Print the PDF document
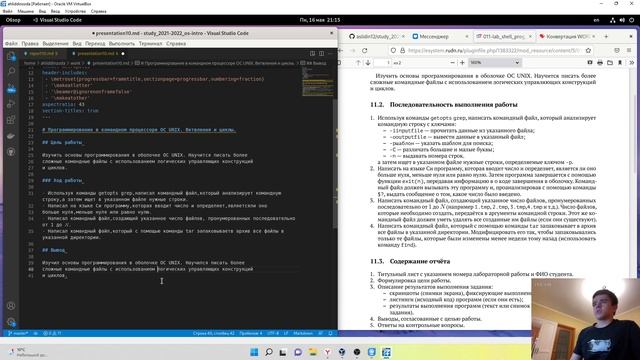The image size is (640, 360). pos(600,63)
